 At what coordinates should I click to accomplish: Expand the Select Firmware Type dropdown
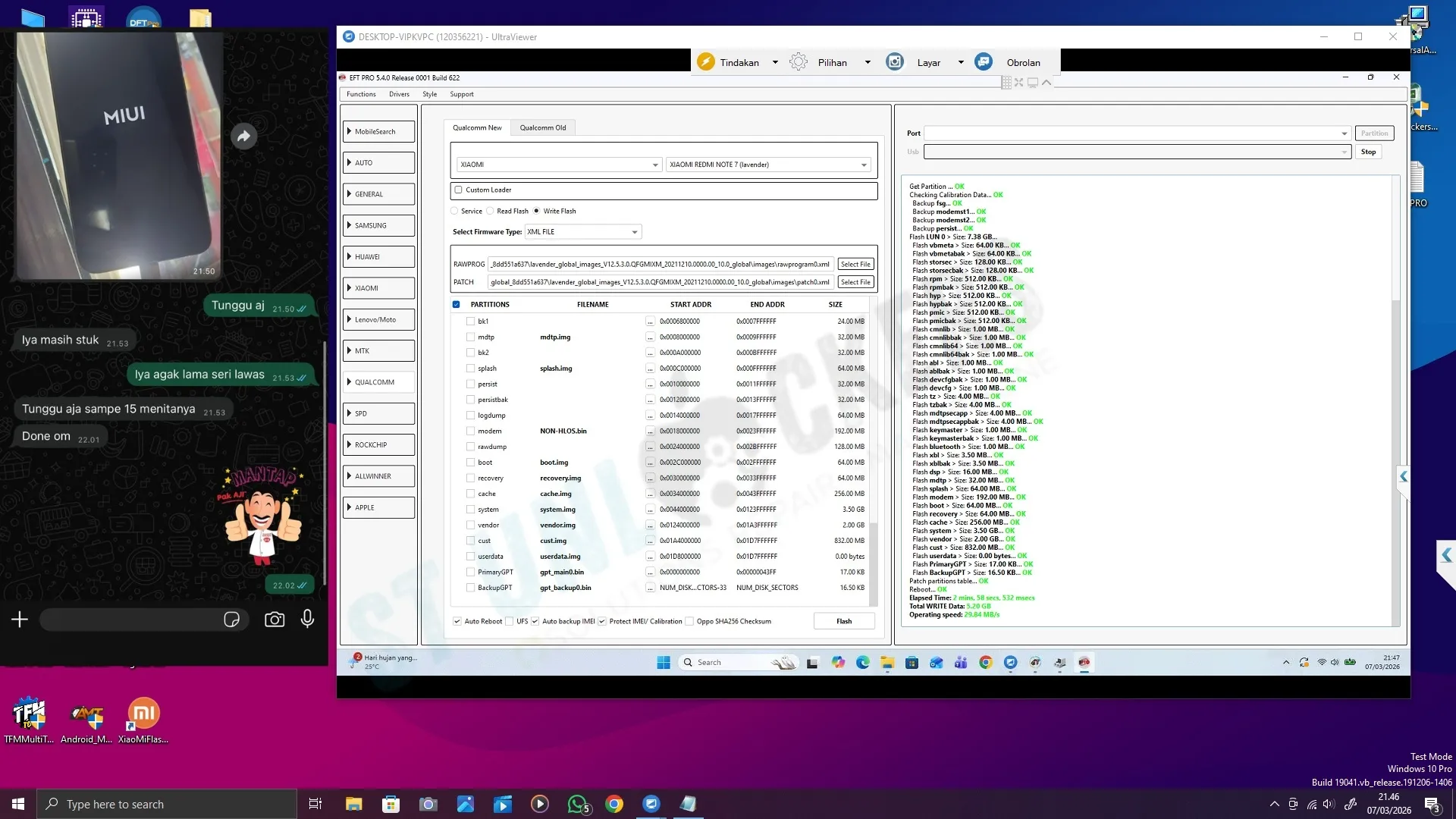coord(634,232)
